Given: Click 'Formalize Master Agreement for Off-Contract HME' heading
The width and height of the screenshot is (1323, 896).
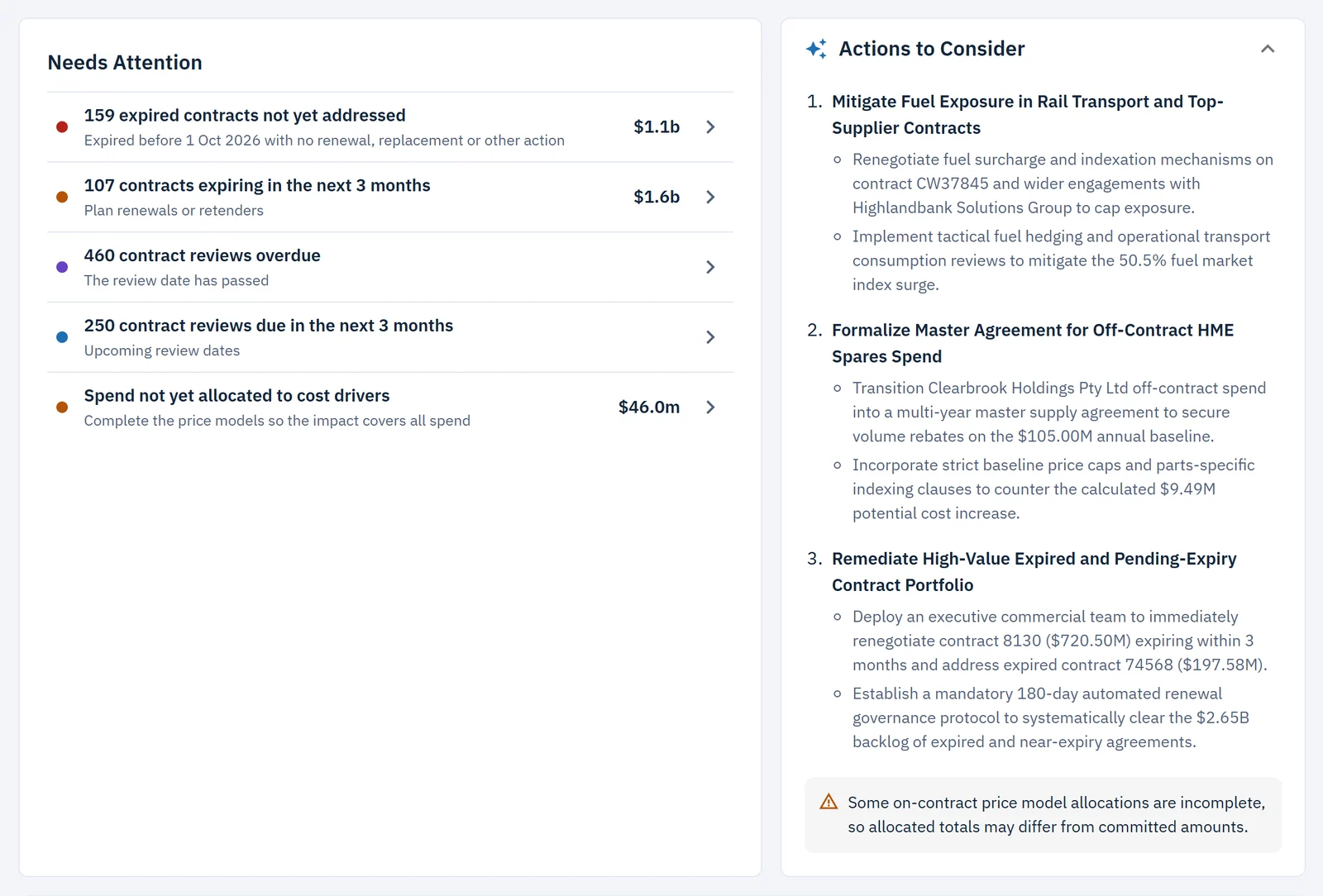Looking at the screenshot, I should point(1033,343).
